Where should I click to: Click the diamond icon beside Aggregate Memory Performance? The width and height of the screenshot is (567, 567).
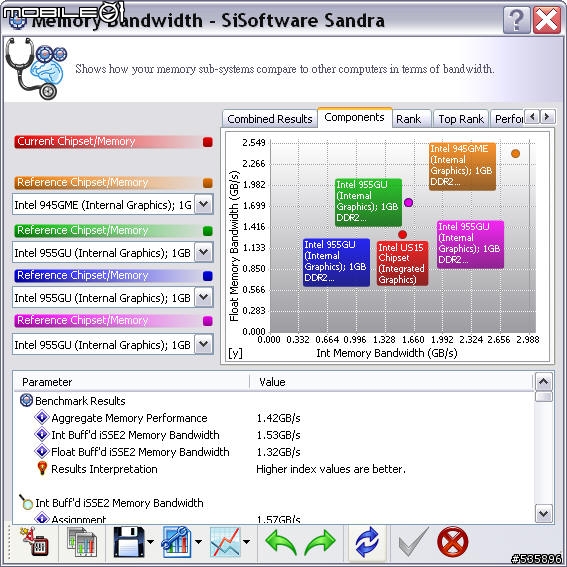(42, 417)
